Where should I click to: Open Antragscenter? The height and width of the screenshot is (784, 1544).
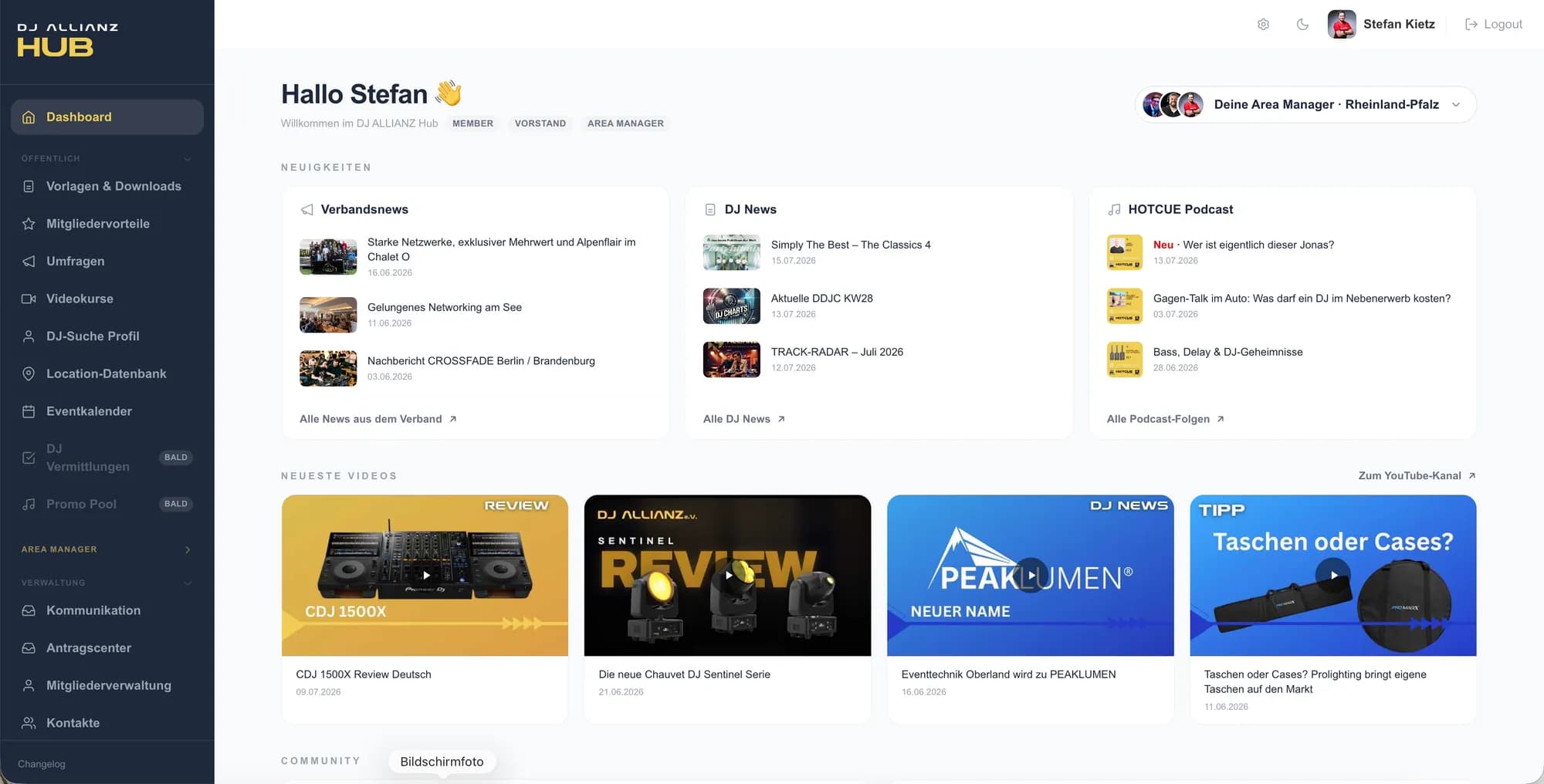pyautogui.click(x=89, y=648)
